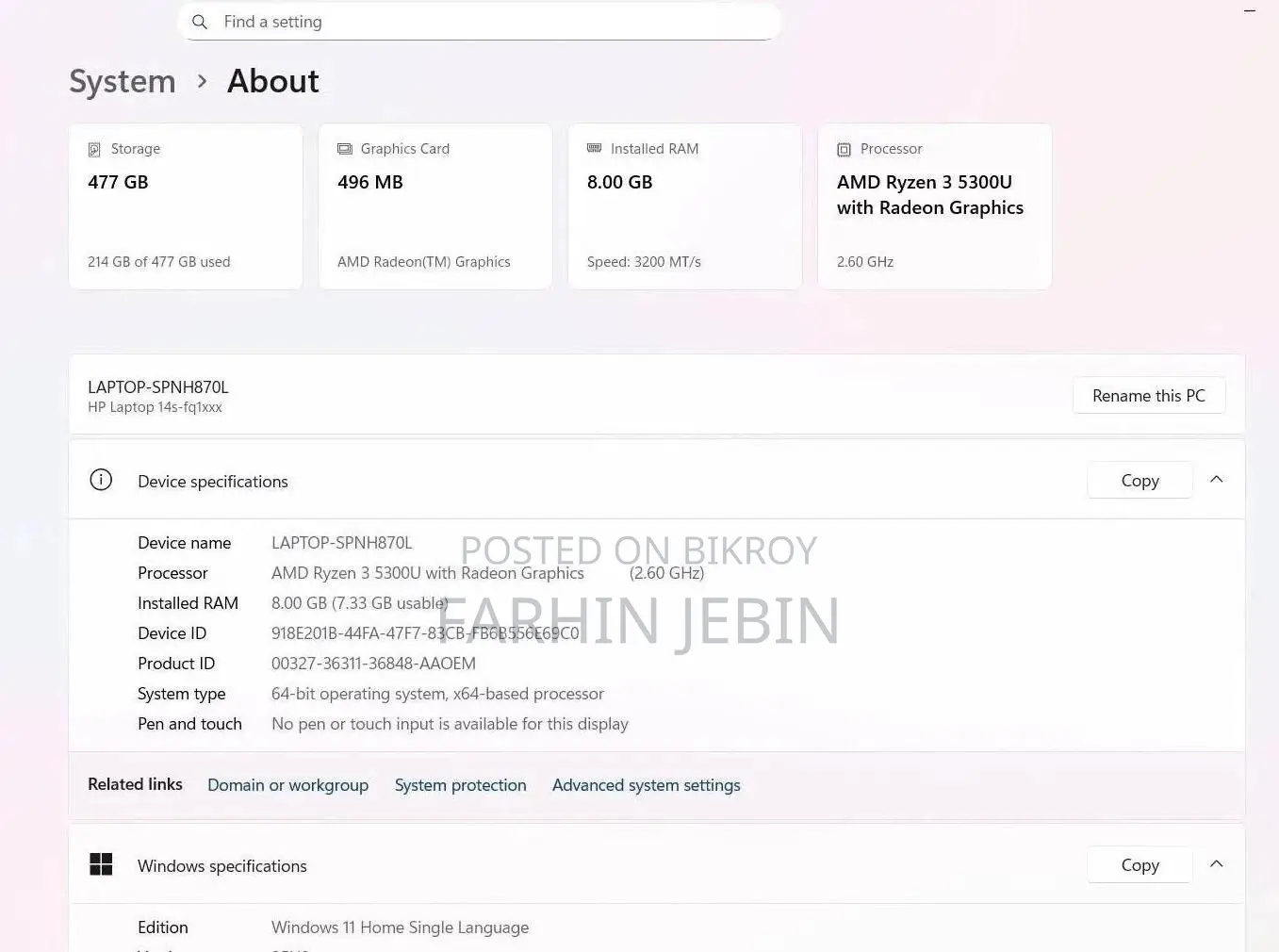The image size is (1279, 952).
Task: Click the About page heading
Action: point(273,81)
